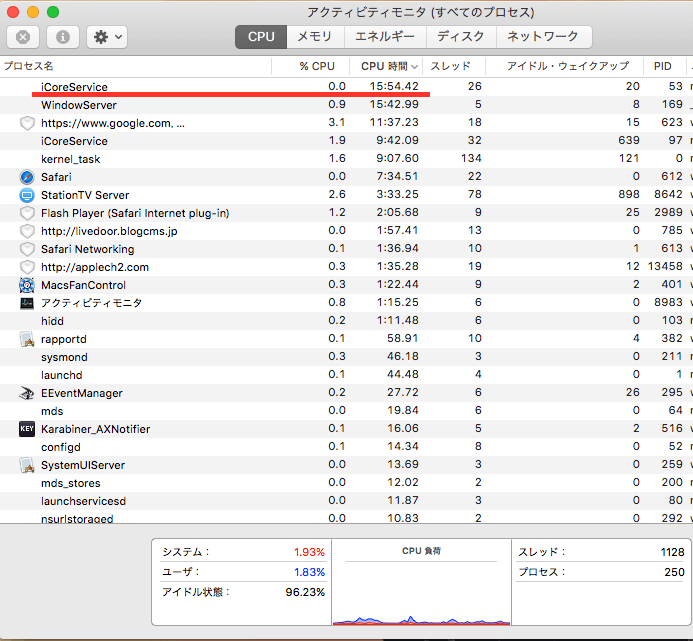Select the EEventManager process name
The width and height of the screenshot is (693, 641).
(x=82, y=393)
